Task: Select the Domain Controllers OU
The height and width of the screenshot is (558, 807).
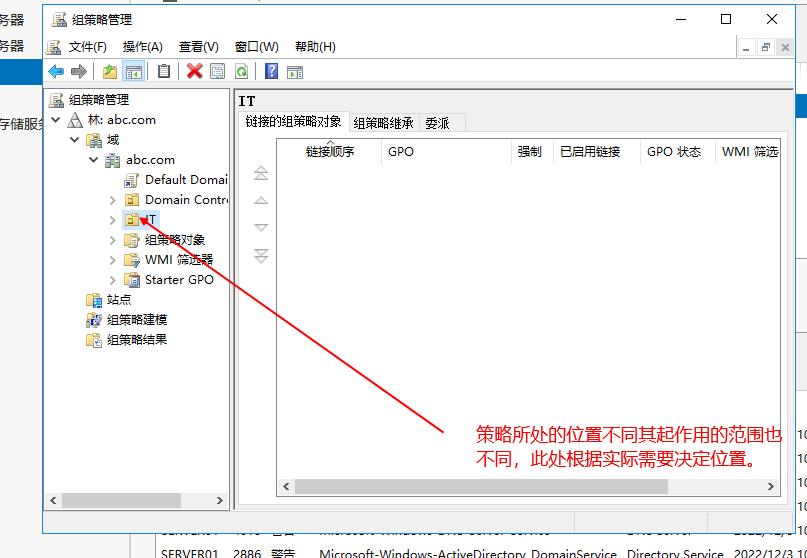Action: 186,200
